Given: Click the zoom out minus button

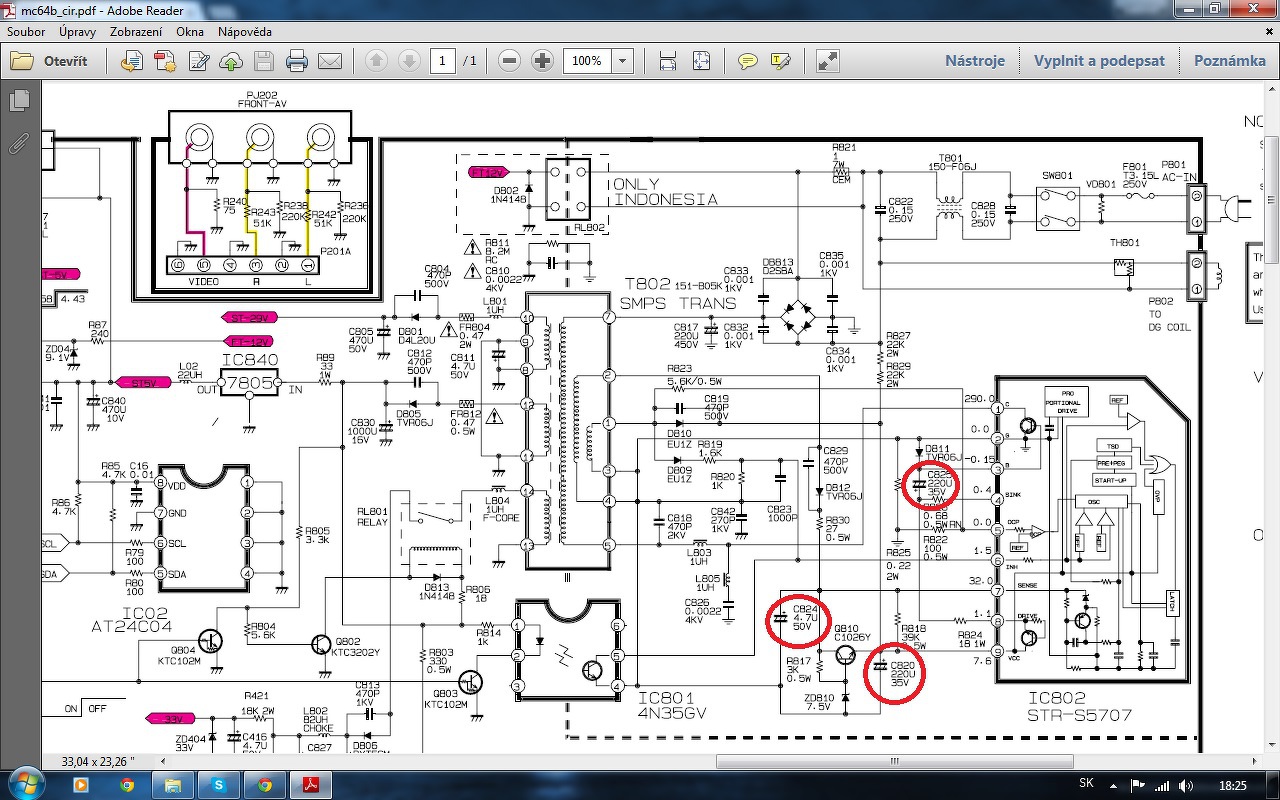Looking at the screenshot, I should [x=509, y=61].
